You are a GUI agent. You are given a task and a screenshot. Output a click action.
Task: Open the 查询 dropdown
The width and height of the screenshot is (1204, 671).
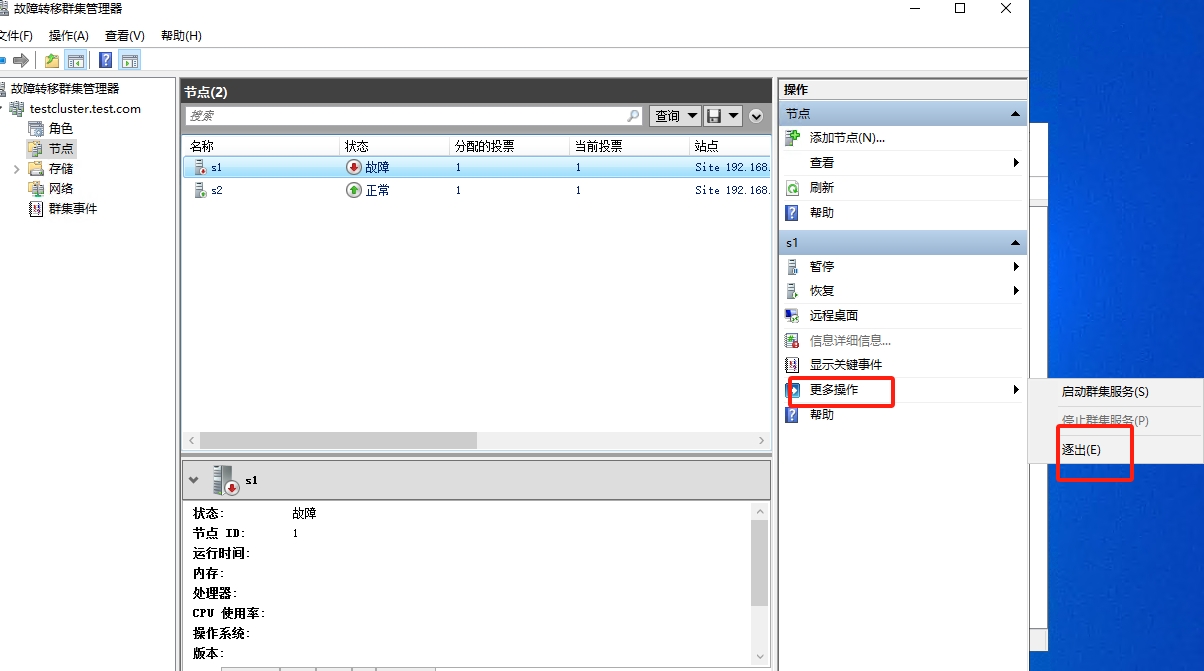[x=675, y=116]
